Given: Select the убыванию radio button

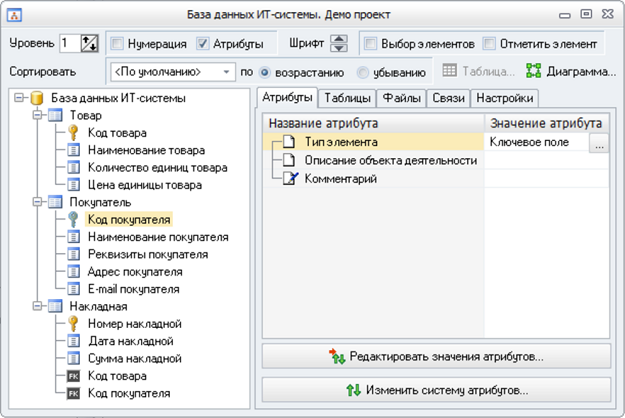Looking at the screenshot, I should (x=363, y=73).
